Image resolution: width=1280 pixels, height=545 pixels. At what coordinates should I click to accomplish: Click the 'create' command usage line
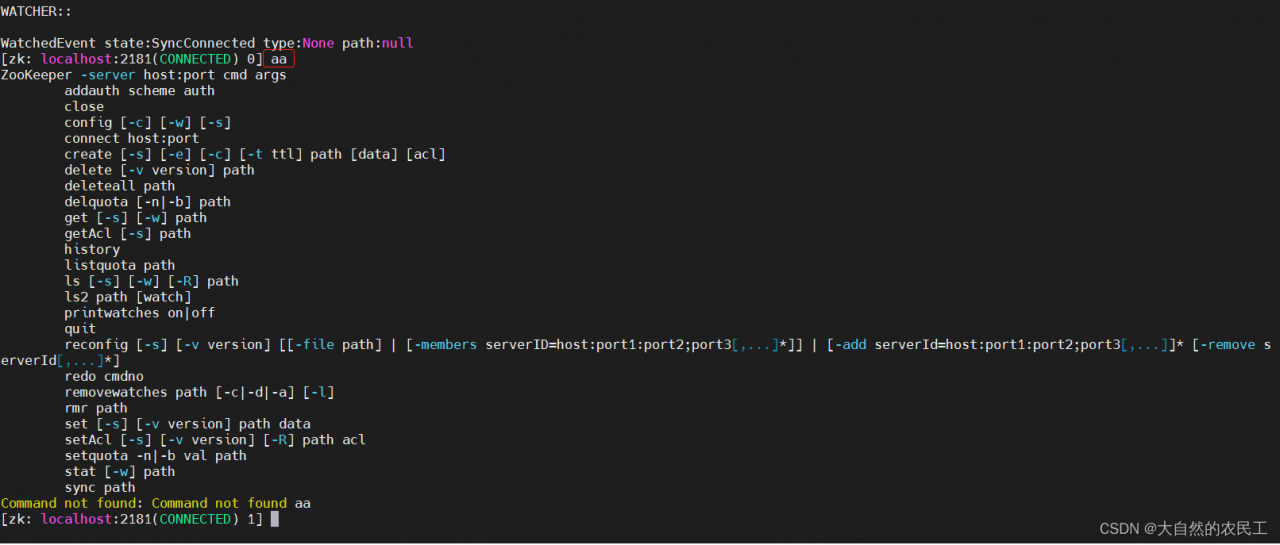coord(255,154)
